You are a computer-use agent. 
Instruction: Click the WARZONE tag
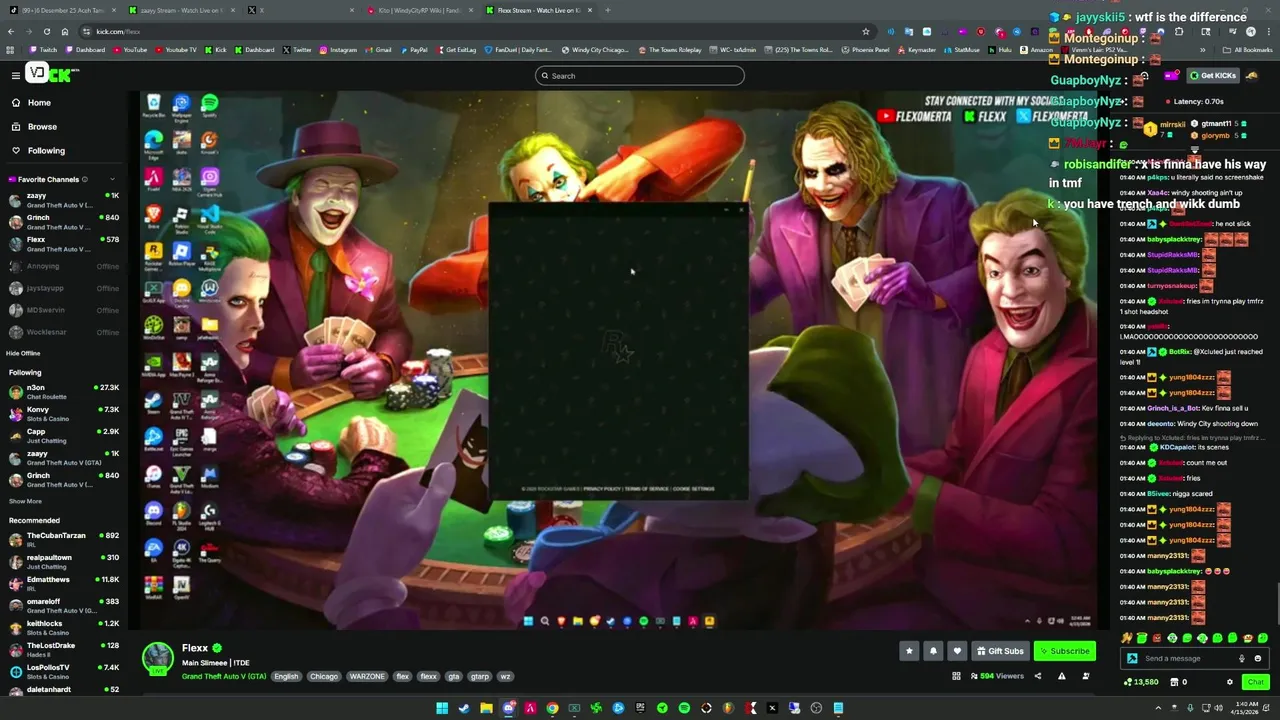click(367, 676)
